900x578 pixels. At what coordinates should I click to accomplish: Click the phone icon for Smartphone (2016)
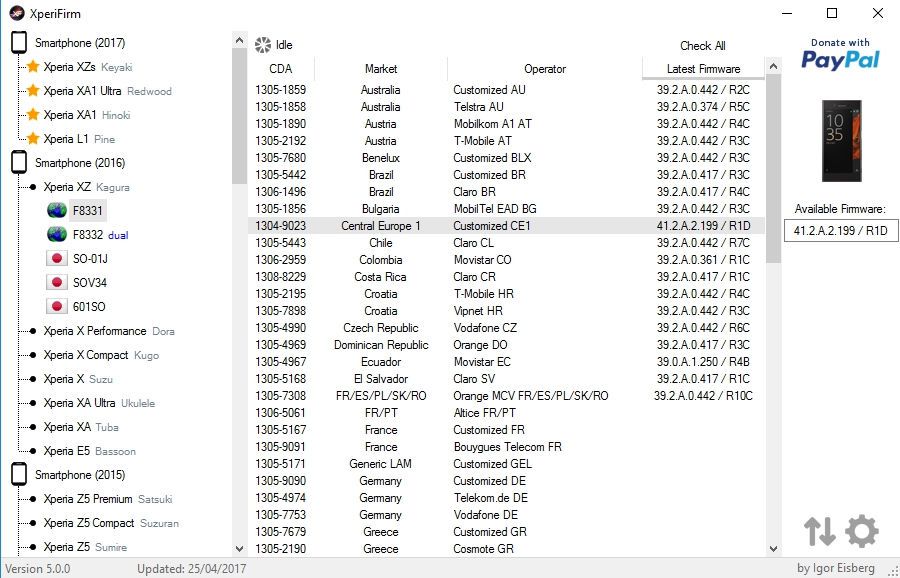coord(19,162)
